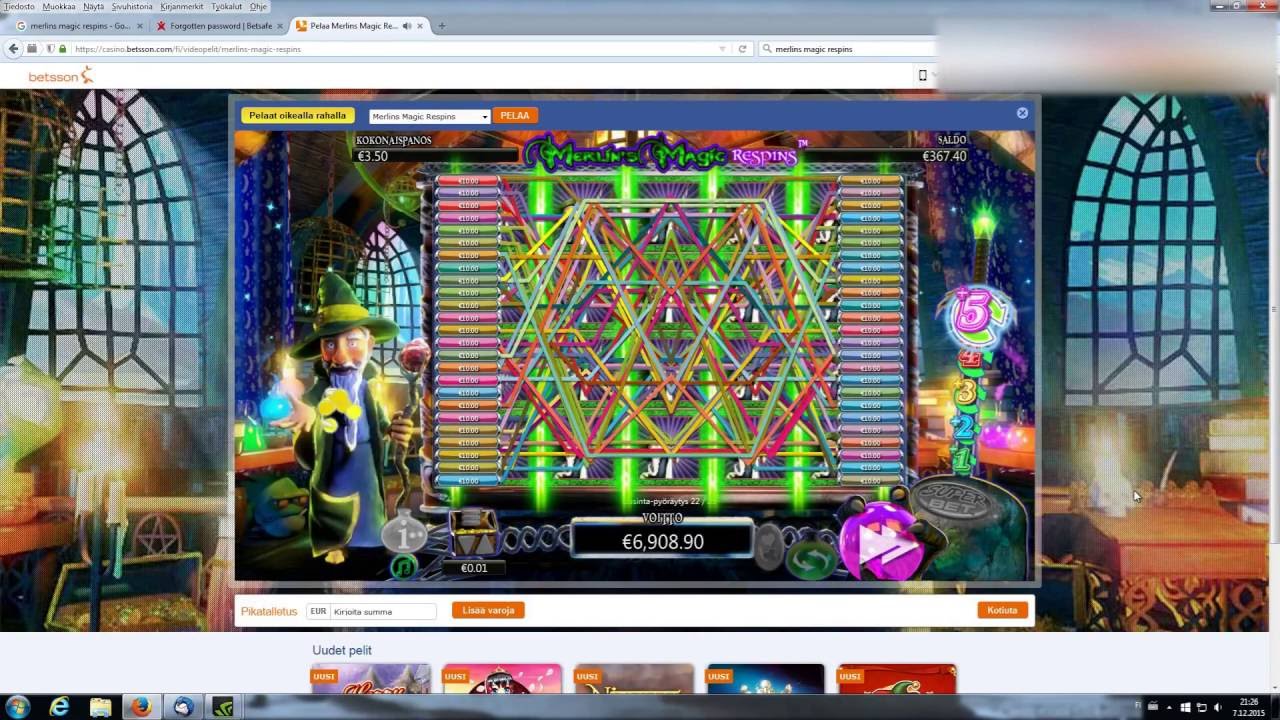Open the Tiedosto menu
Screen dimensions: 1280x720
click(19, 6)
